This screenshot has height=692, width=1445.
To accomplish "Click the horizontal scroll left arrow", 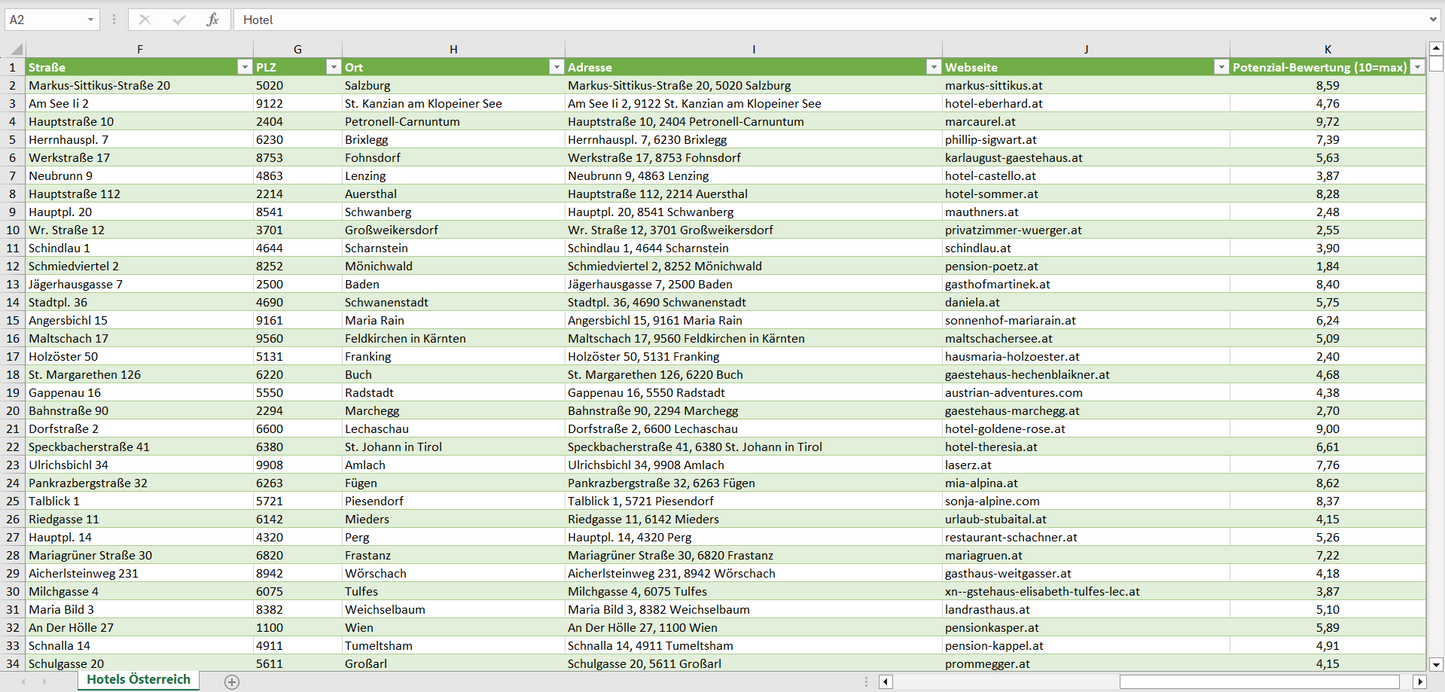I will 886,682.
